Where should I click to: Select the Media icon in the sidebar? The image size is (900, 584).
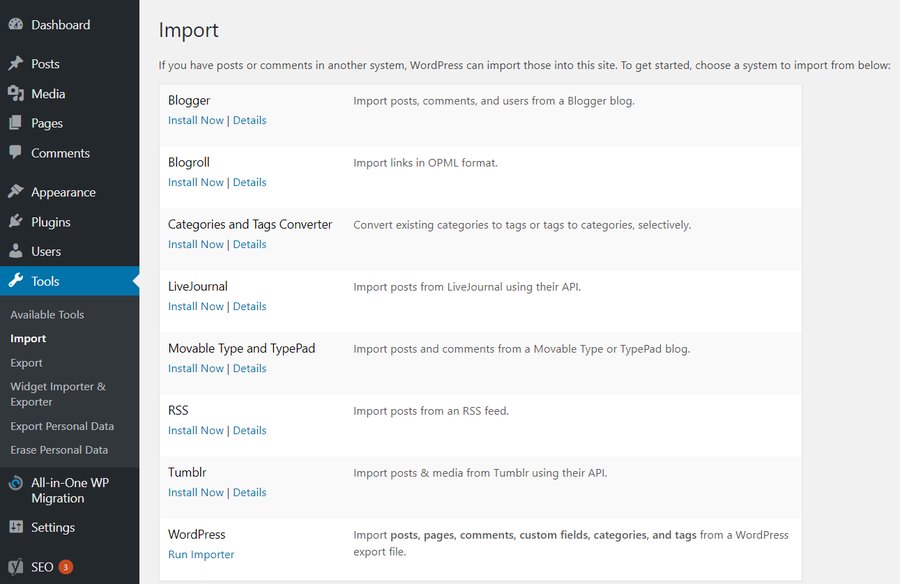pyautogui.click(x=16, y=95)
